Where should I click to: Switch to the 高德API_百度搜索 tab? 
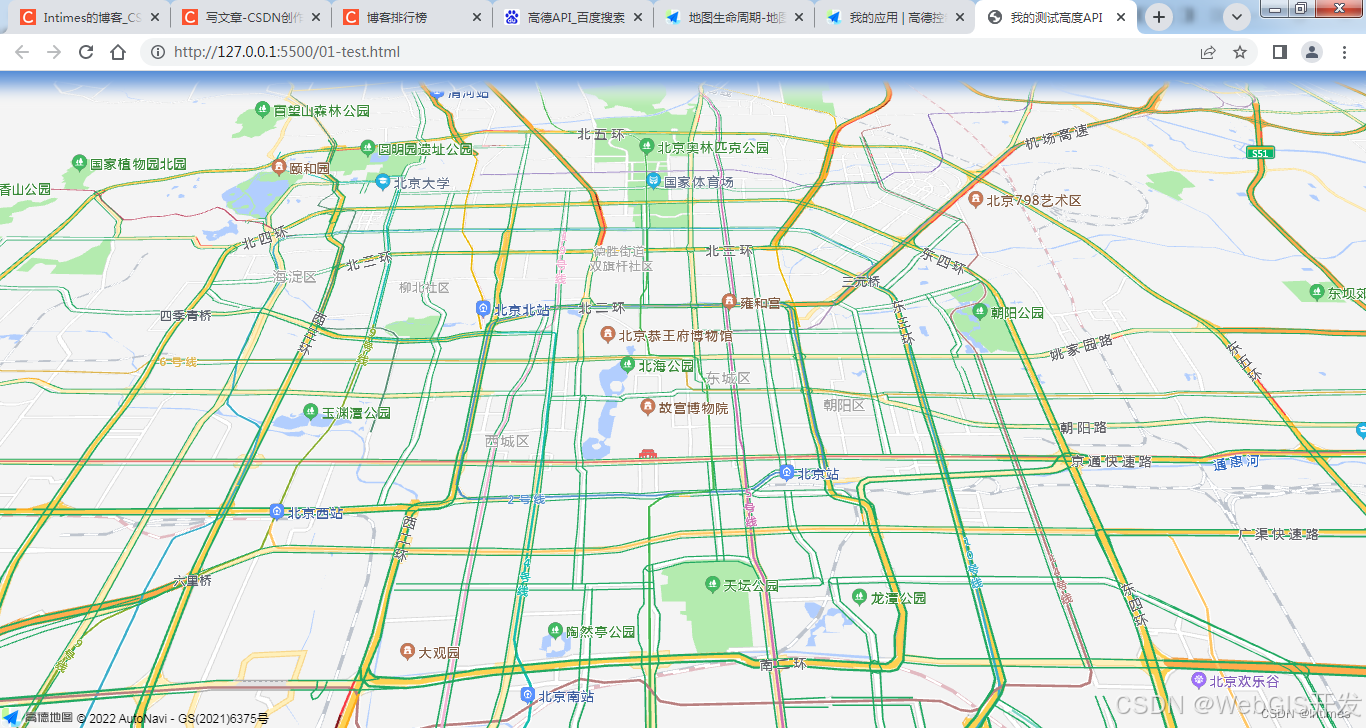575,17
